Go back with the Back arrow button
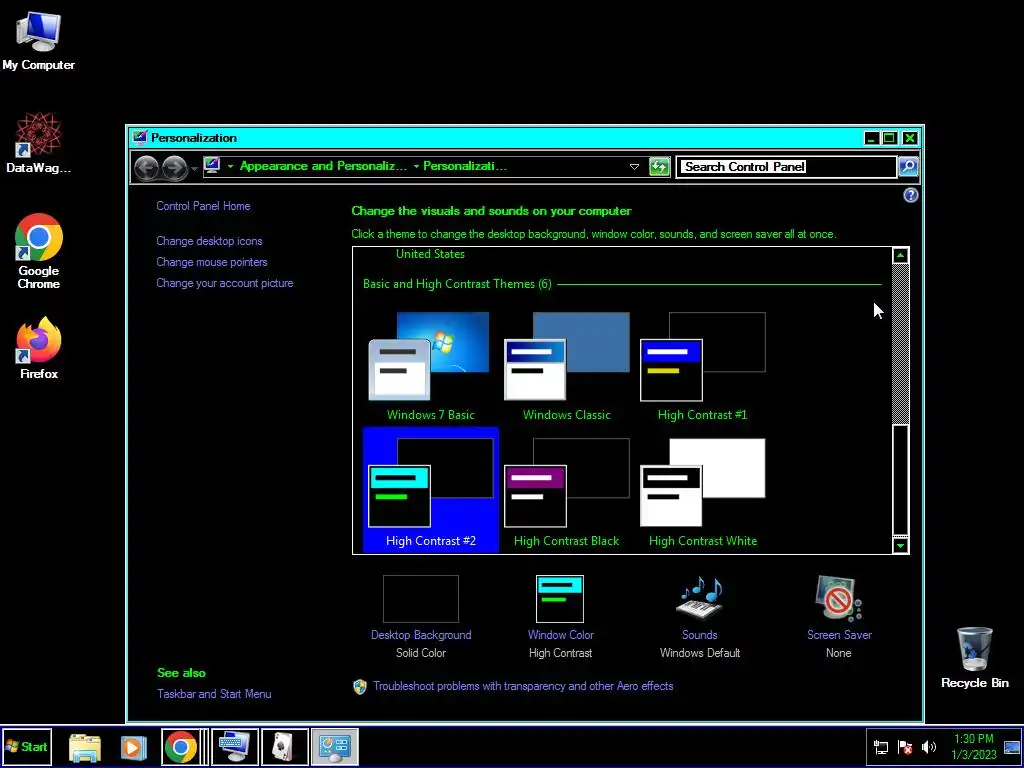Viewport: 1024px width, 768px height. click(x=146, y=168)
